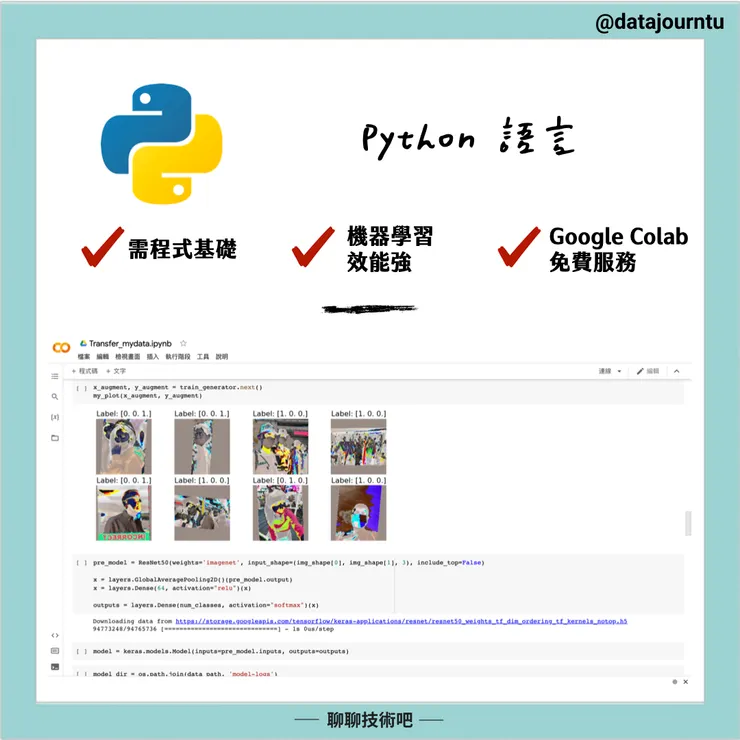Close the bottom bar with the X icon
Screen dimensions: 740x740
pos(686,681)
